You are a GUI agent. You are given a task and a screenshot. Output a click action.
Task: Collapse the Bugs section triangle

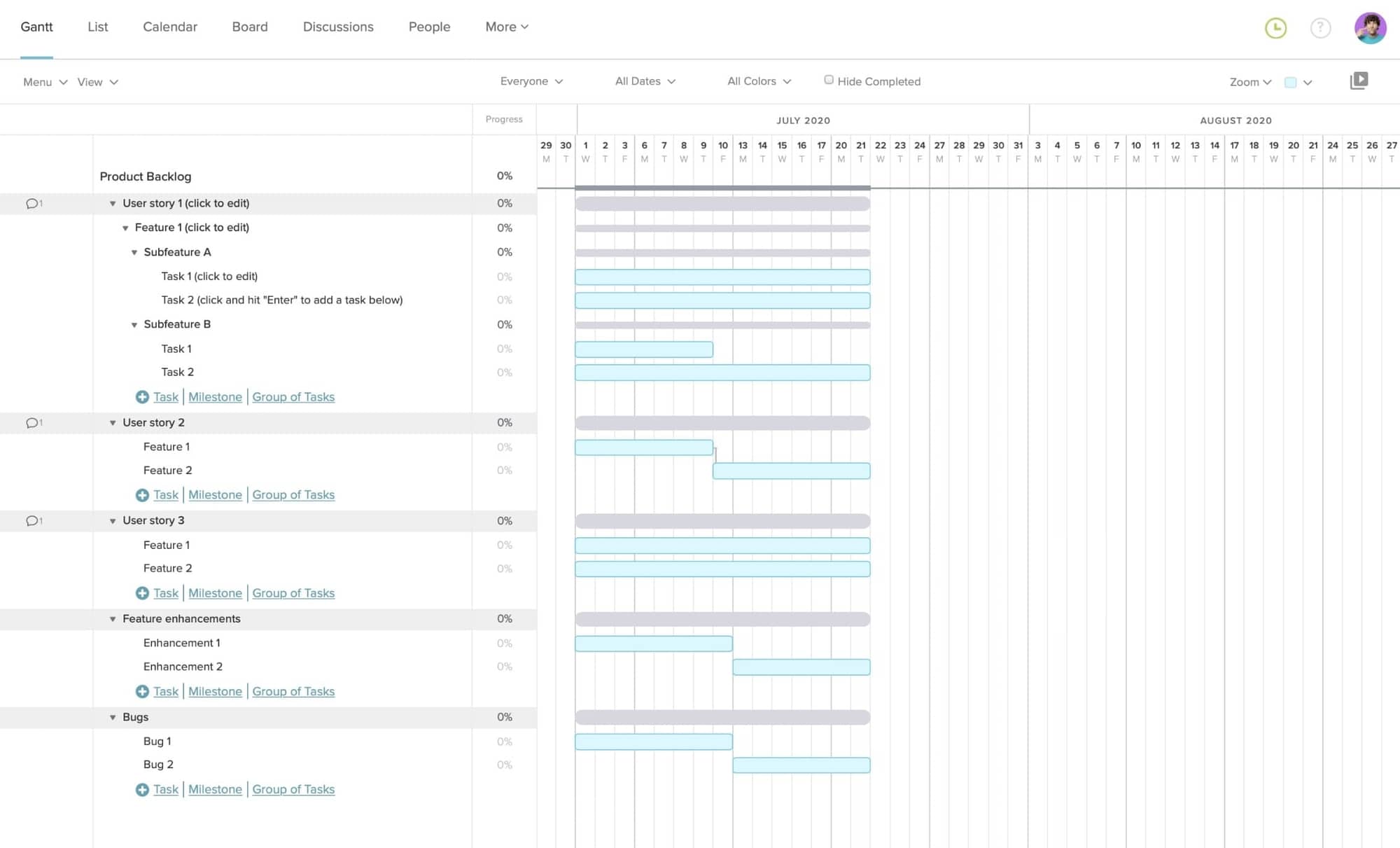(113, 717)
